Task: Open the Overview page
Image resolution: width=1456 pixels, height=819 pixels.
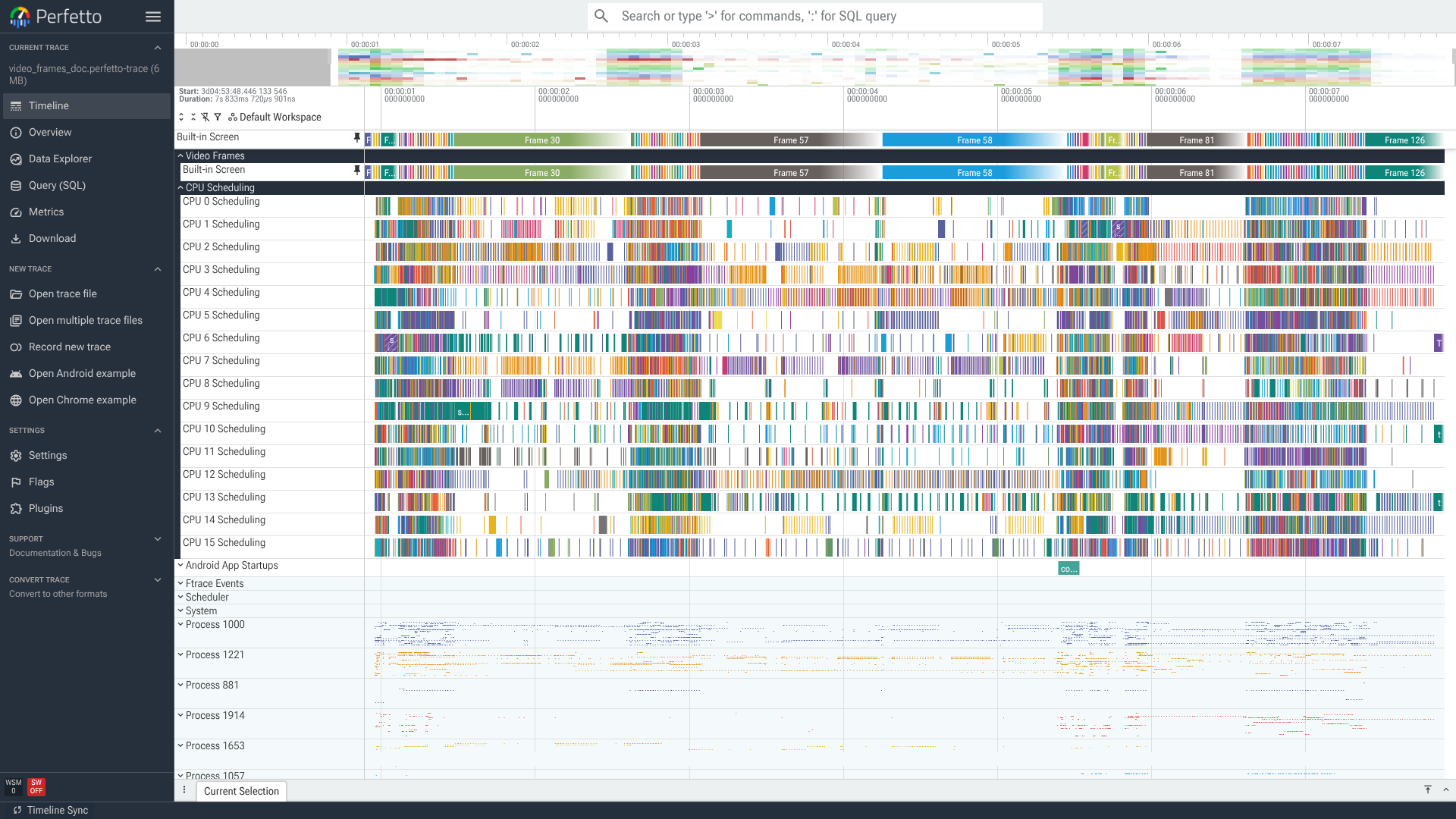Action: click(x=86, y=133)
